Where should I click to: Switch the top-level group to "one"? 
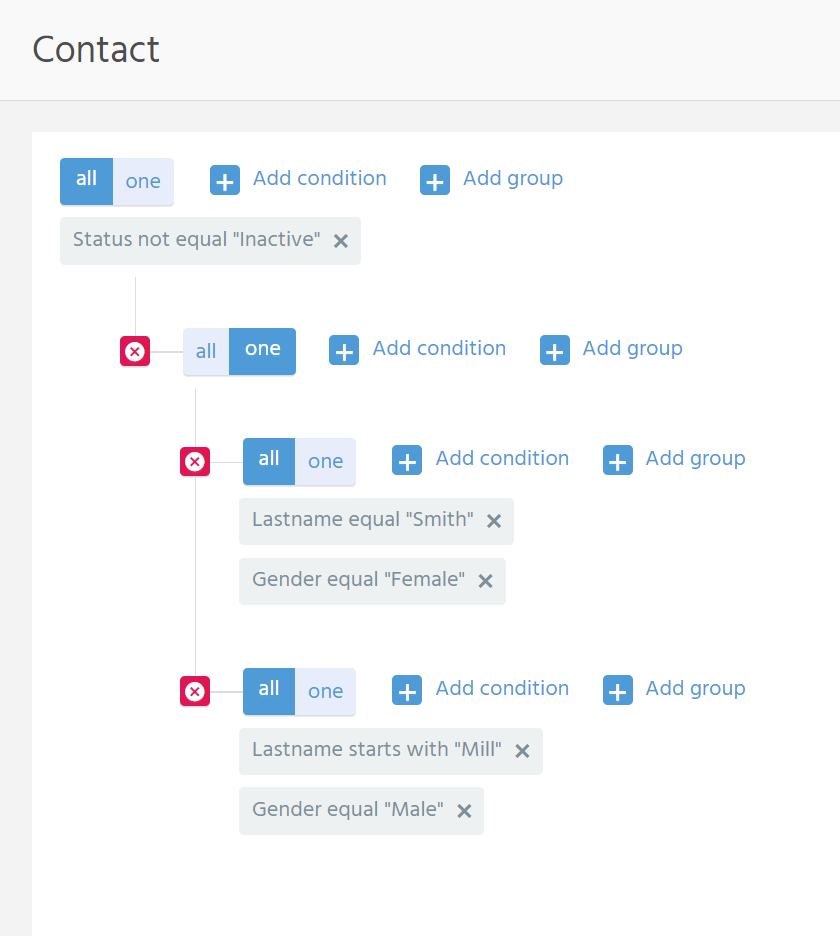coord(143,181)
